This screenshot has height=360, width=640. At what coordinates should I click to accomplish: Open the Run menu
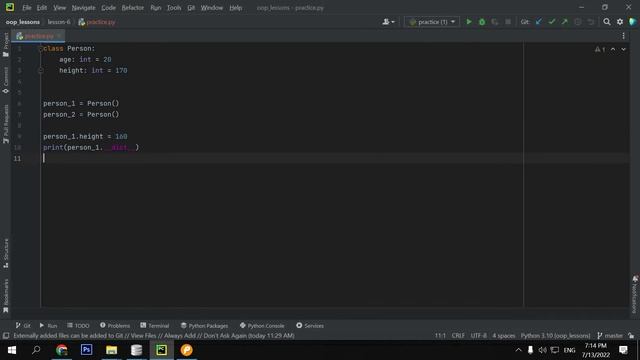pyautogui.click(x=156, y=8)
